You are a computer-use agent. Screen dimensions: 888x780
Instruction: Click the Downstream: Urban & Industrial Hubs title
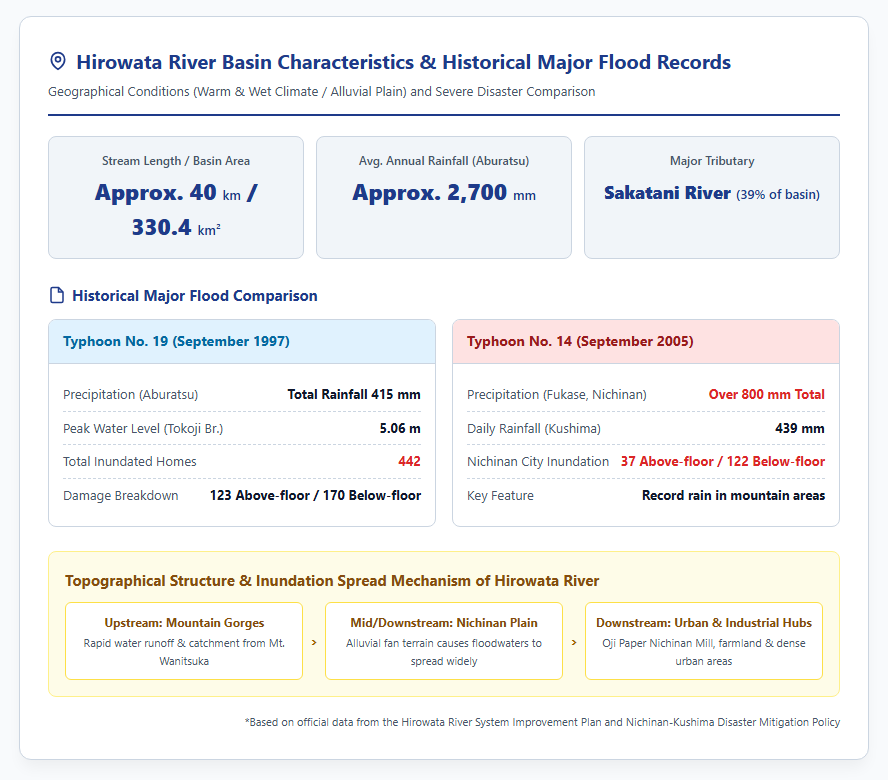click(x=704, y=623)
